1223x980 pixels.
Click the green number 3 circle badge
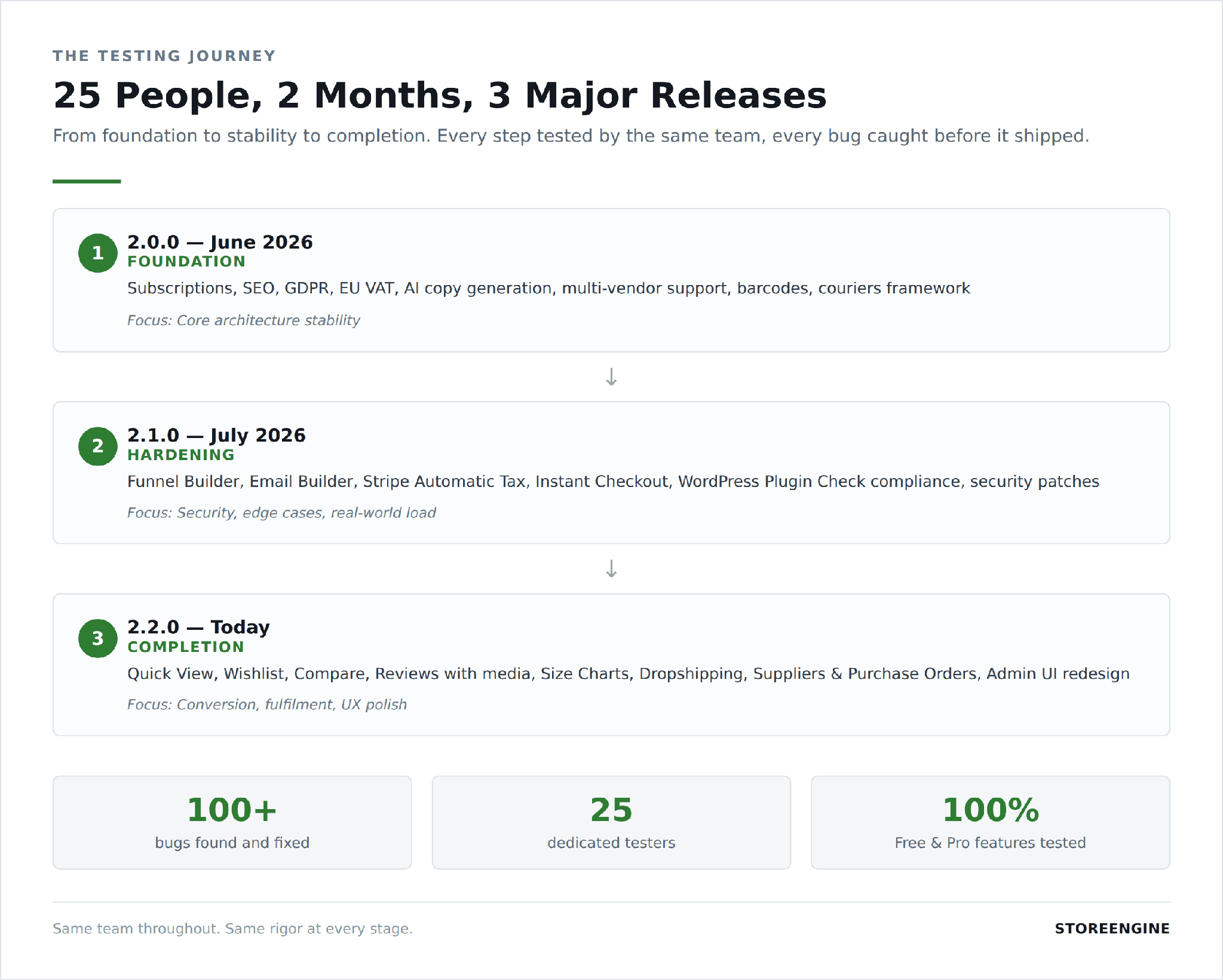pyautogui.click(x=97, y=638)
